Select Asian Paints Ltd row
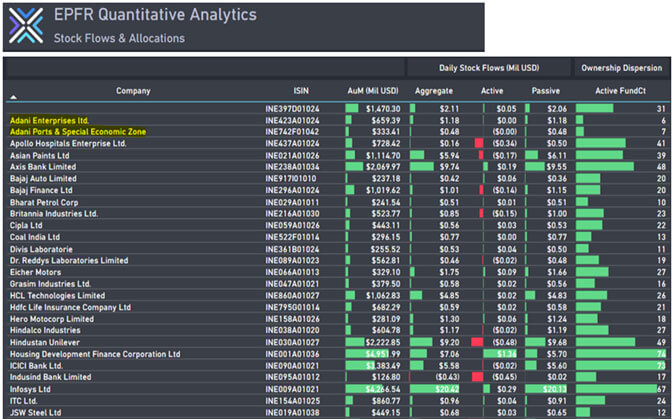Viewport: 672px width, 419px height. [x=338, y=156]
